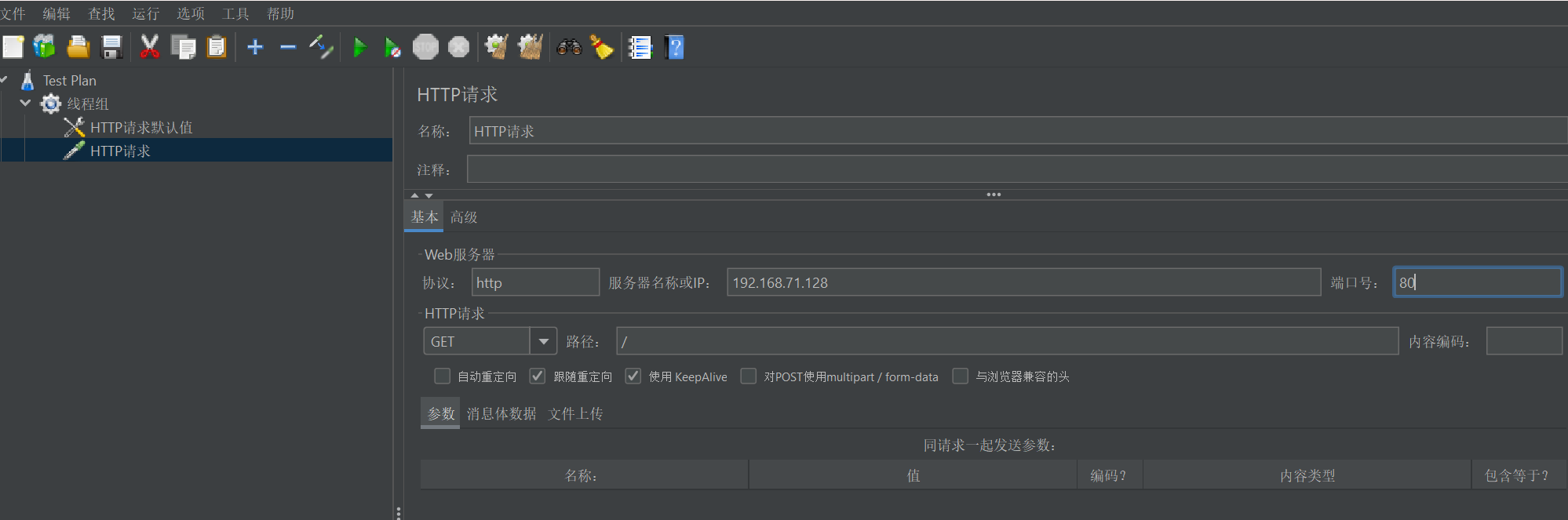Create a new test plan via toolbar

[13, 47]
